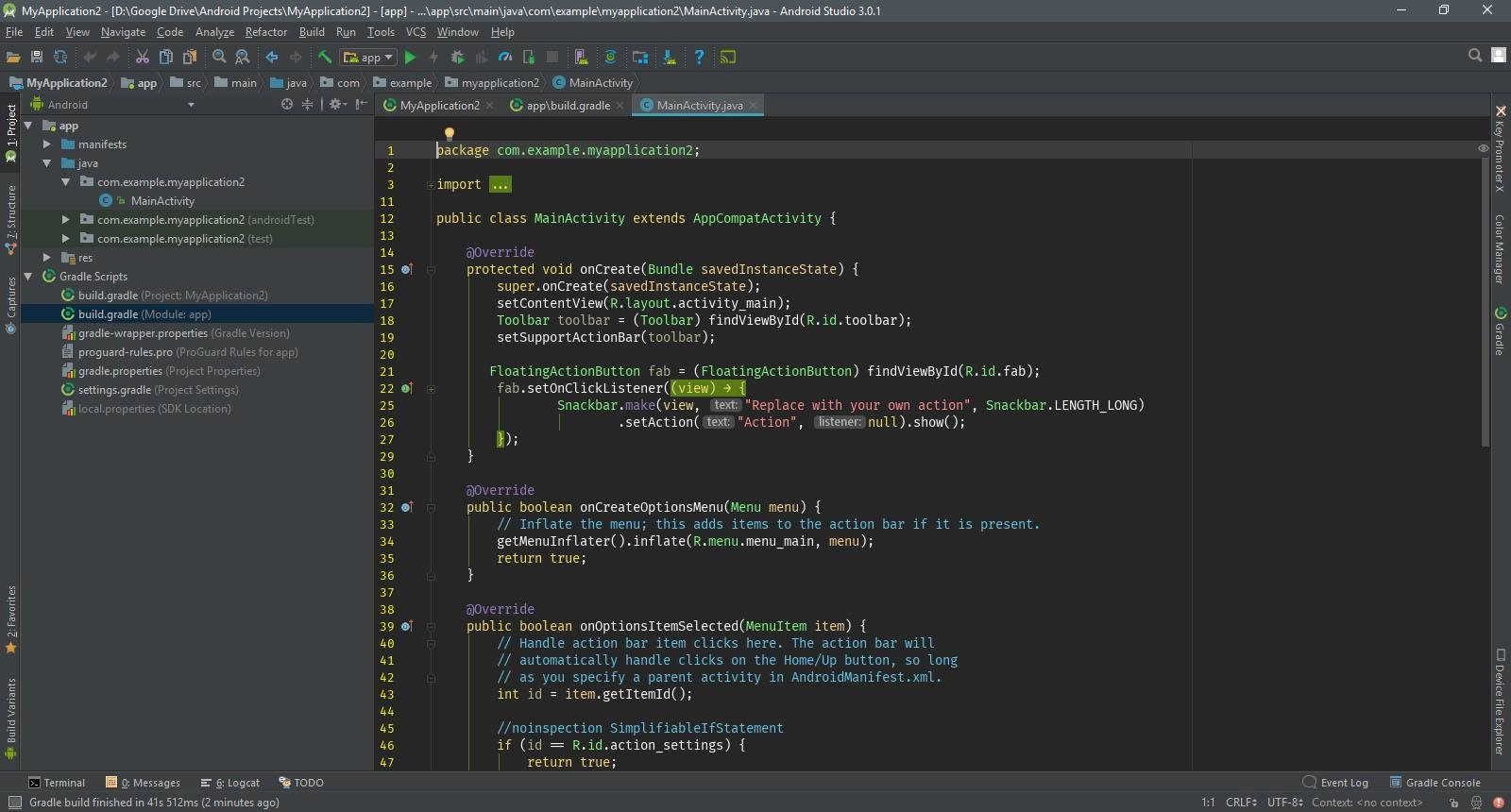
Task: Click the Replace toolbar icon
Action: 242,58
